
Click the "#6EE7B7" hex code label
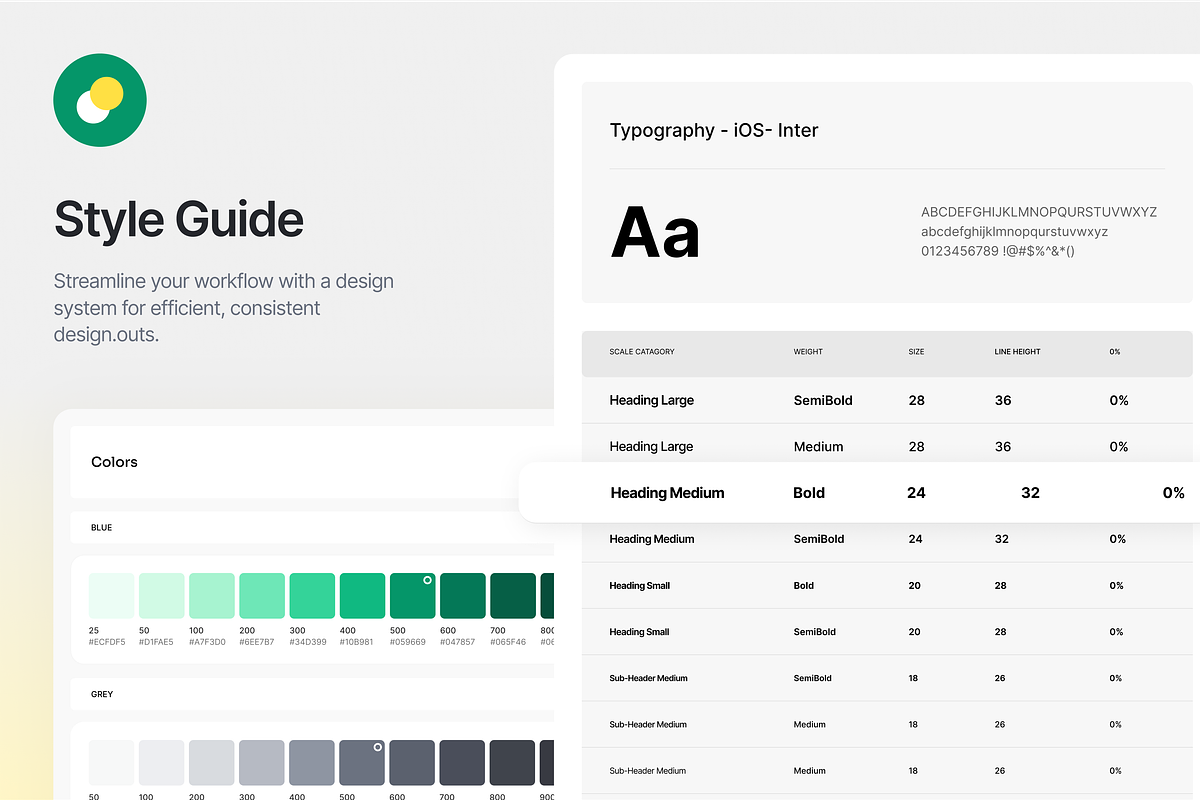(x=258, y=642)
